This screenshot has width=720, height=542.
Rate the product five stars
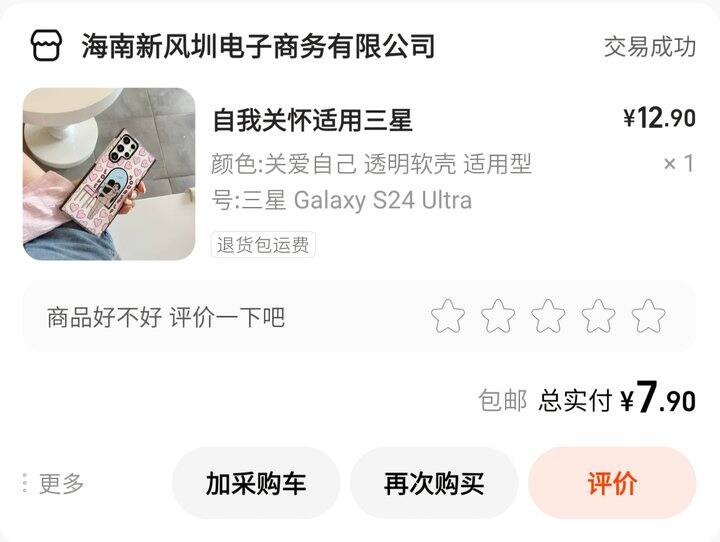(x=648, y=316)
